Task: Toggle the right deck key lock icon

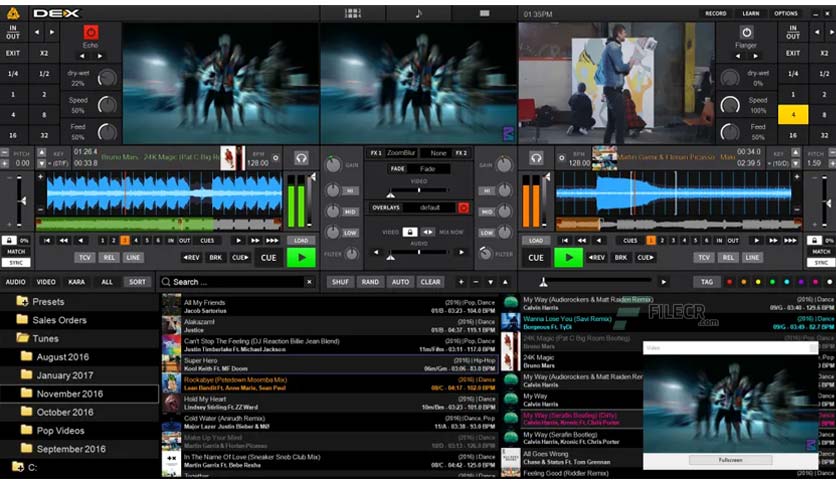Action: 814,240
